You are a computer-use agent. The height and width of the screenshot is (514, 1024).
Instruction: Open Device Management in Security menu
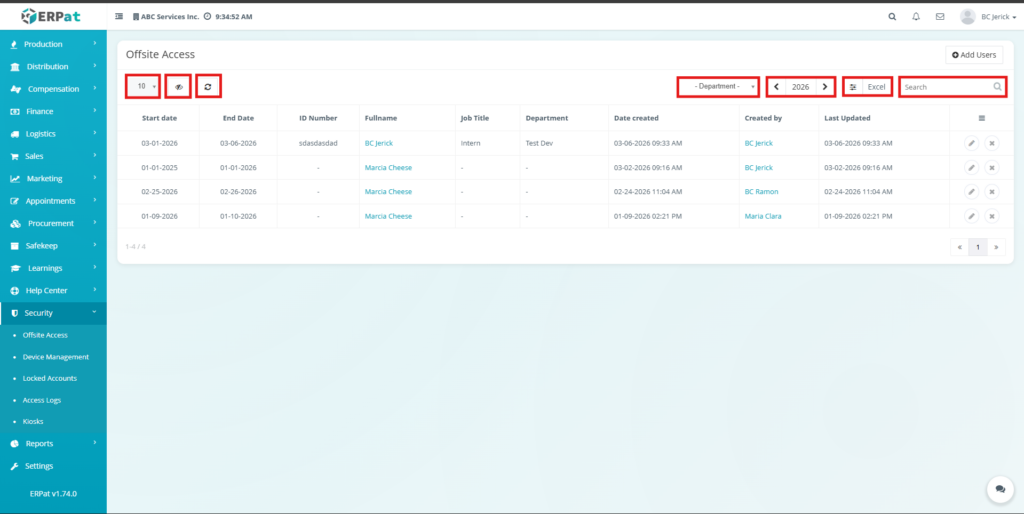tap(56, 357)
